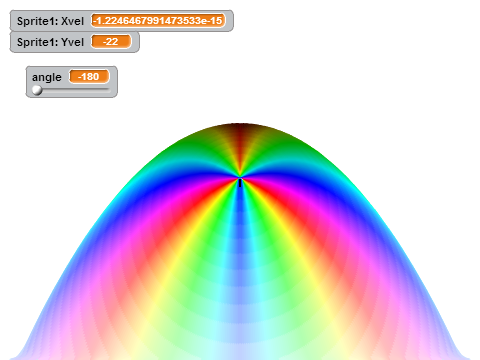The height and width of the screenshot is (360, 480).
Task: Select the Xvel value readout ending in e-15
Action: pyautogui.click(x=158, y=21)
